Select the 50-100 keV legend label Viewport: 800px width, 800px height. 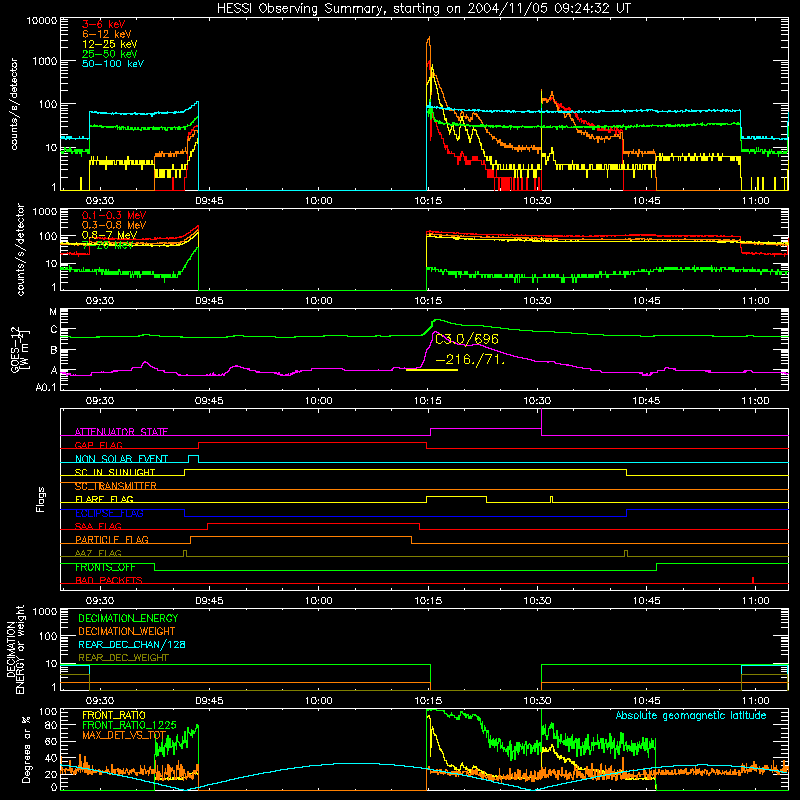pos(113,64)
